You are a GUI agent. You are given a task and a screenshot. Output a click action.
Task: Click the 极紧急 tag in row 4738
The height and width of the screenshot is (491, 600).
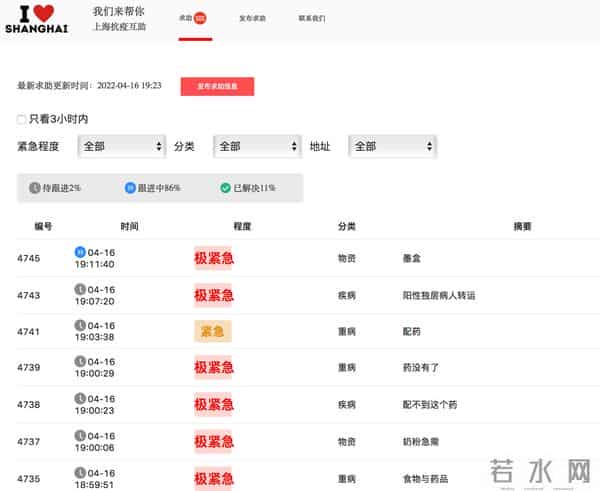(214, 405)
